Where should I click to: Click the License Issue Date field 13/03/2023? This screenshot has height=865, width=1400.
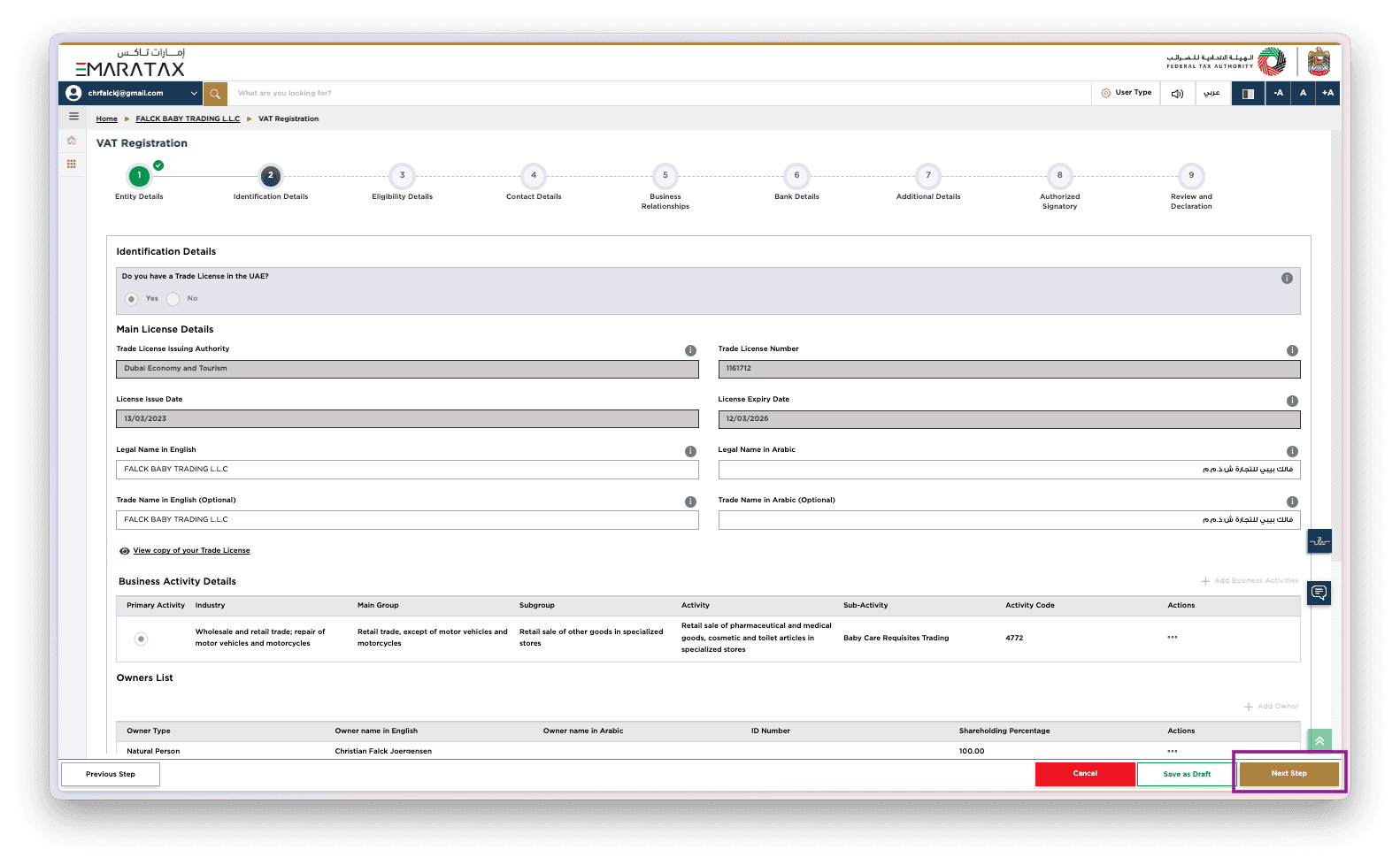click(x=407, y=419)
